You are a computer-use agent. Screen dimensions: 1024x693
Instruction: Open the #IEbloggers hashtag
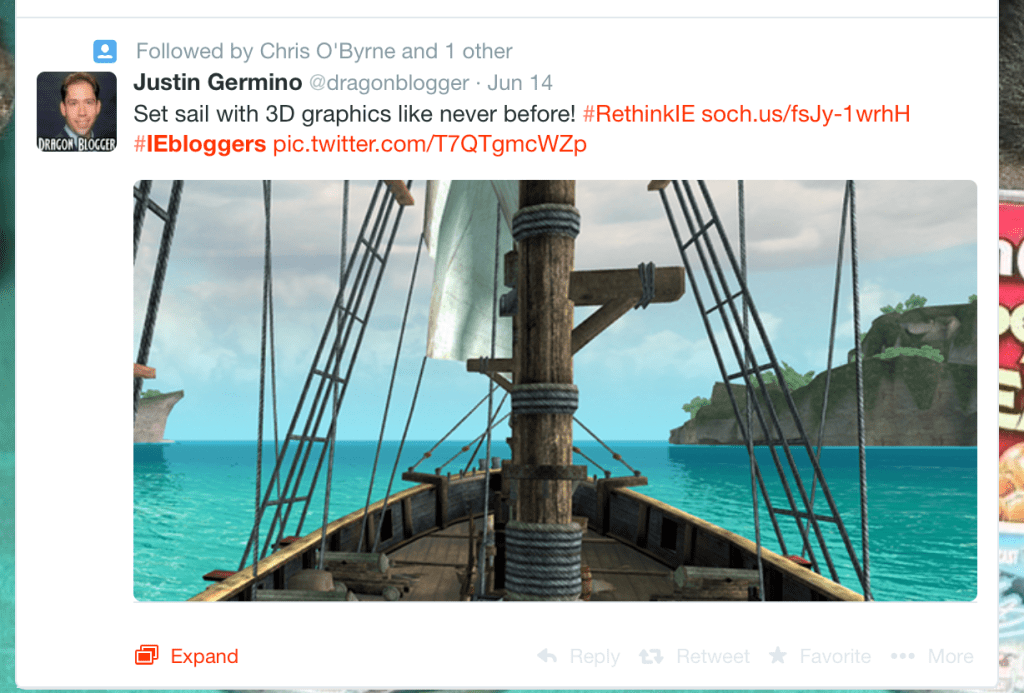[x=200, y=144]
